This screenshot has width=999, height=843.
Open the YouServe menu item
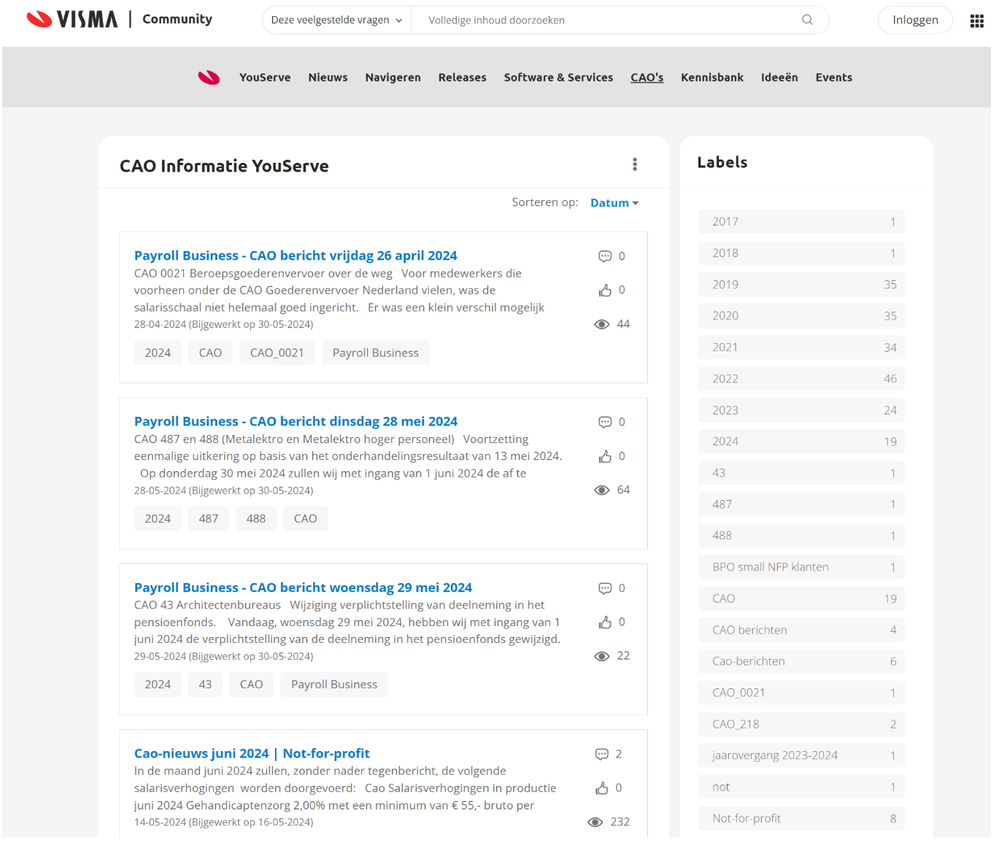coord(265,77)
